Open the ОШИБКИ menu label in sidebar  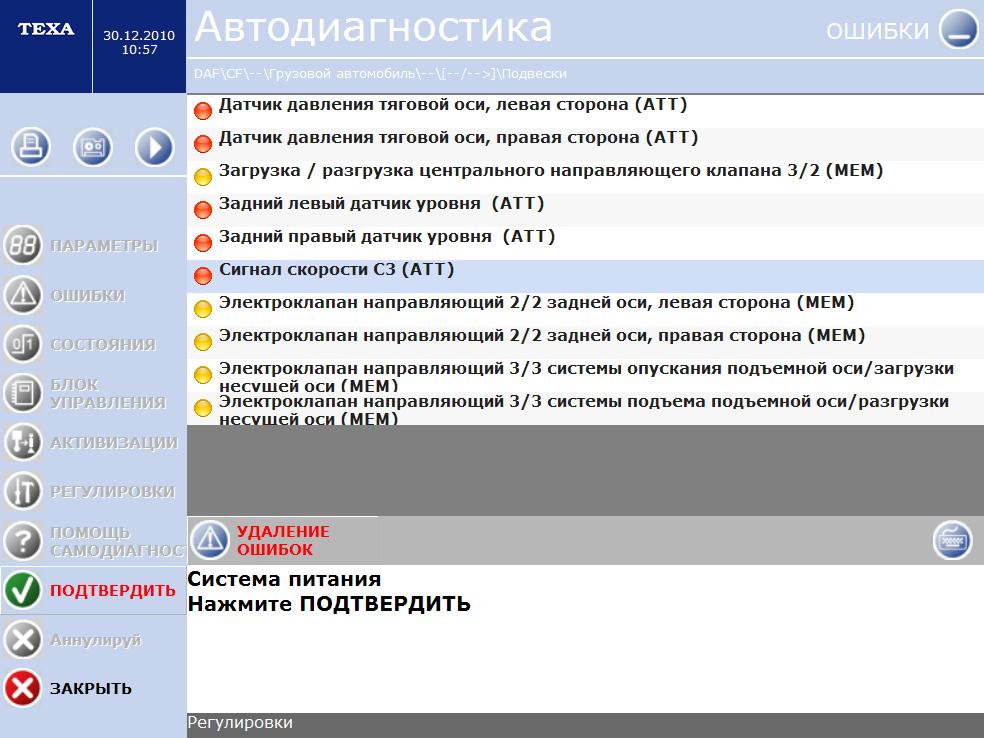(x=88, y=295)
